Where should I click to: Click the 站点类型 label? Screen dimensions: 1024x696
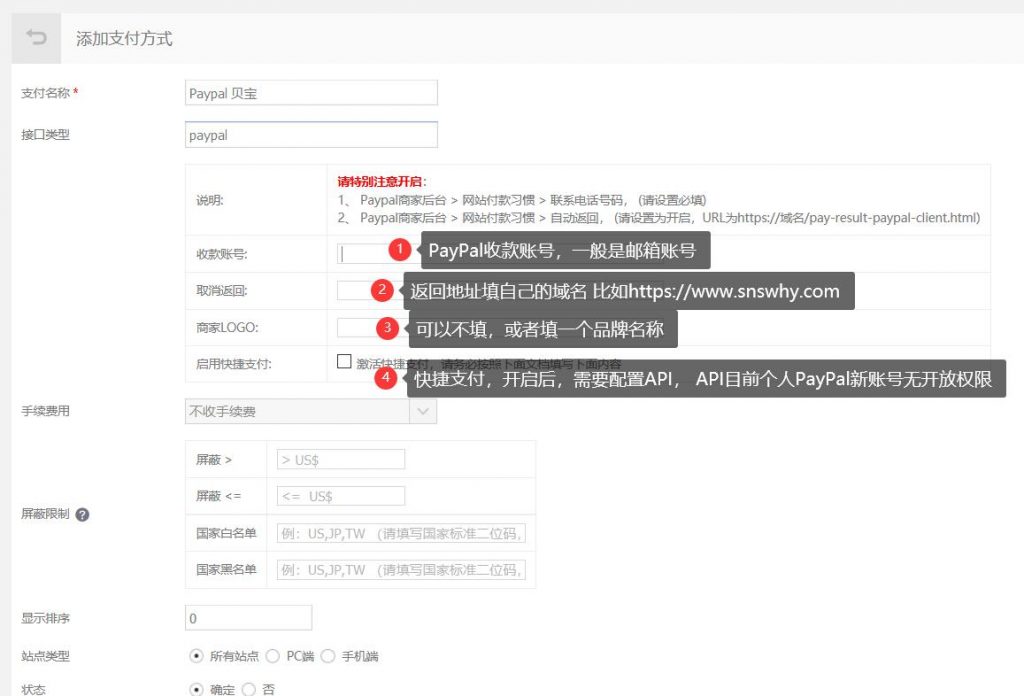click(45, 656)
